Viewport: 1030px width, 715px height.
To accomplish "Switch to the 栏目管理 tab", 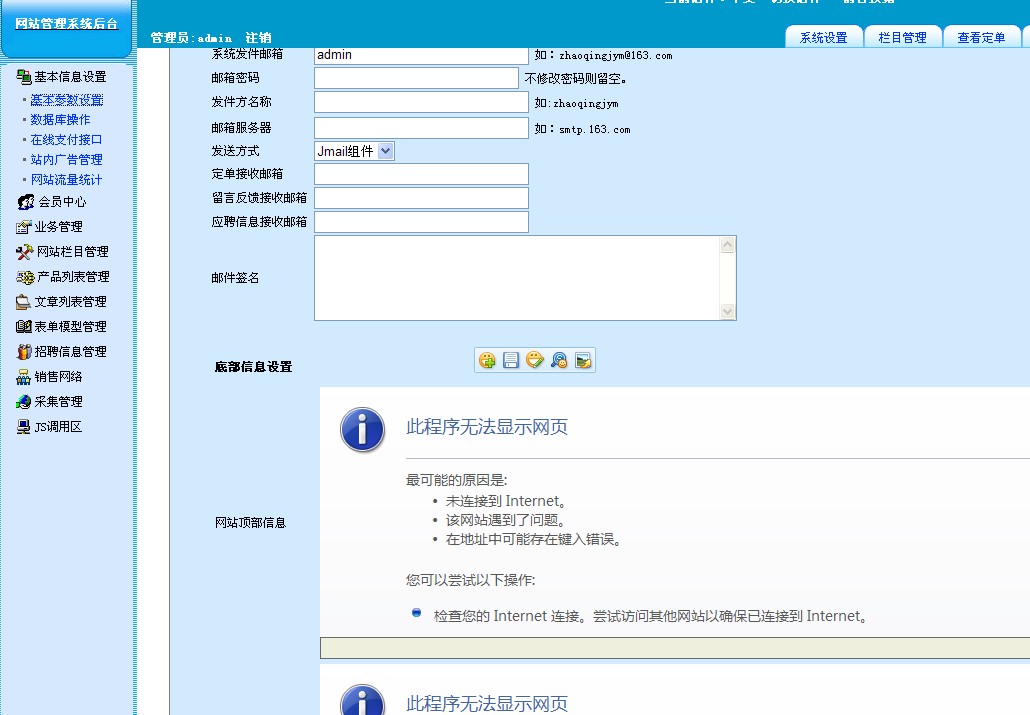I will pyautogui.click(x=902, y=38).
